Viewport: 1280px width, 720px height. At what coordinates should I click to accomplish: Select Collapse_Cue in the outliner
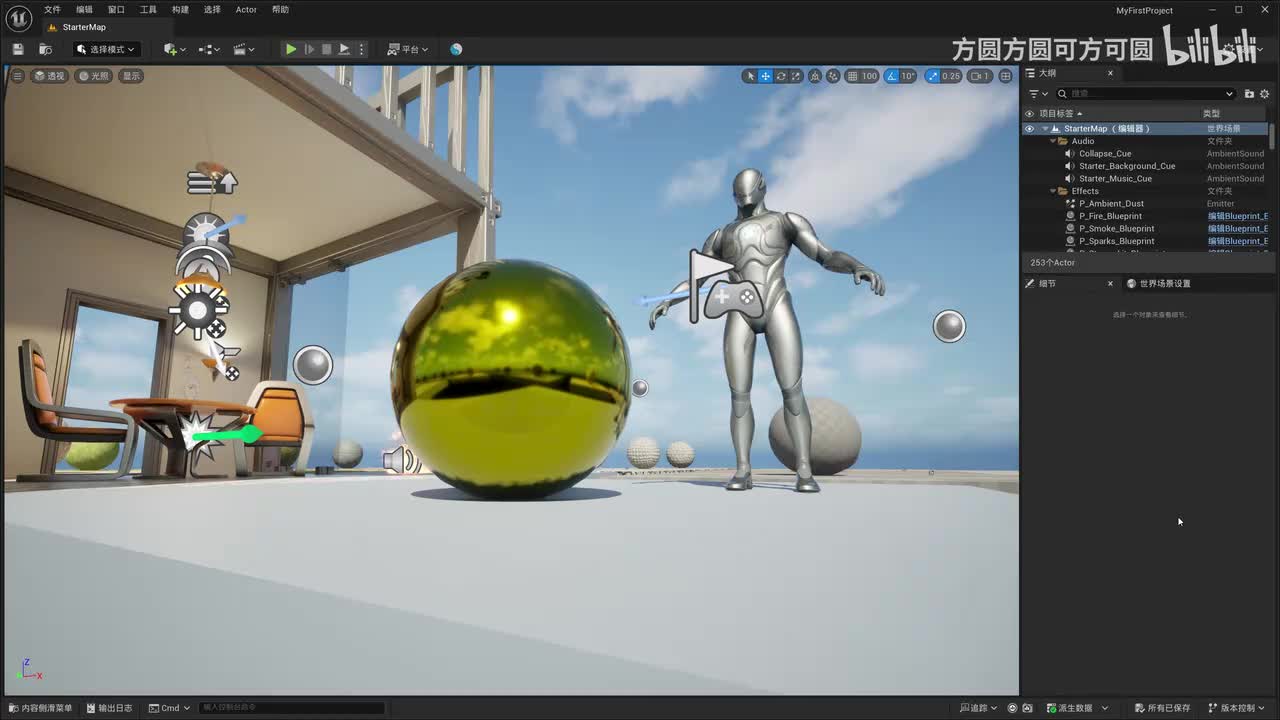tap(1105, 154)
